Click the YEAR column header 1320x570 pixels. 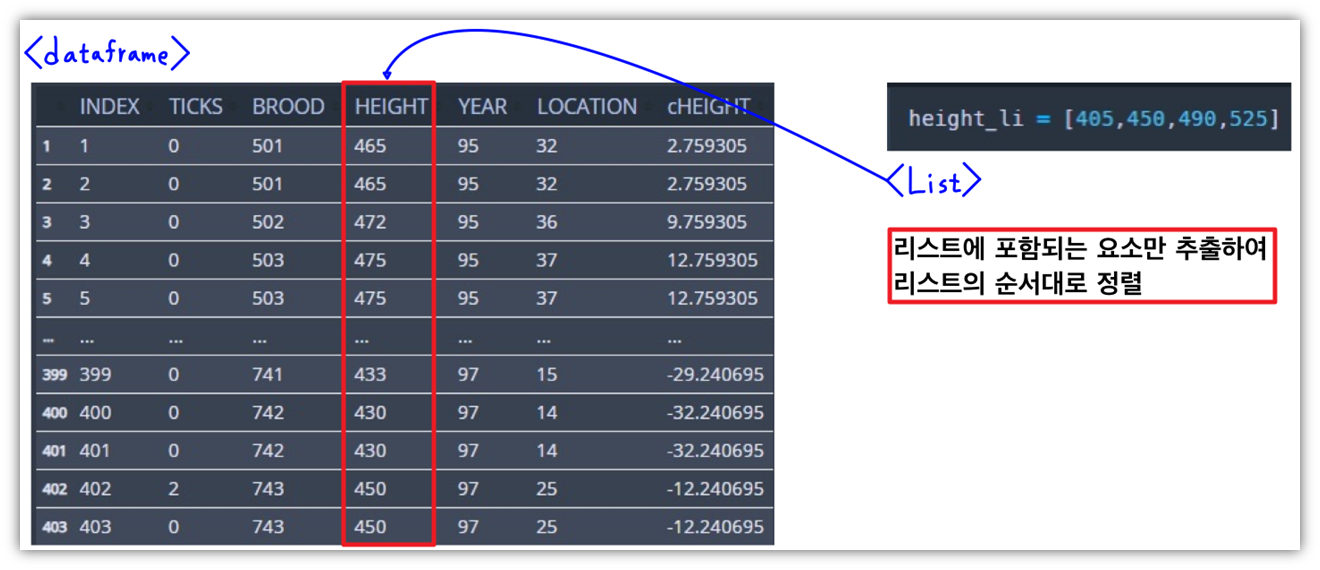coord(482,106)
